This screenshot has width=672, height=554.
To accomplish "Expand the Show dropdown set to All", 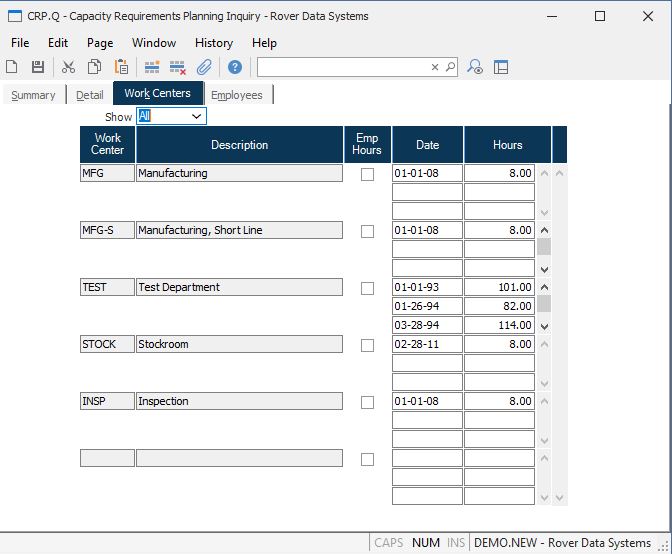I will 196,116.
